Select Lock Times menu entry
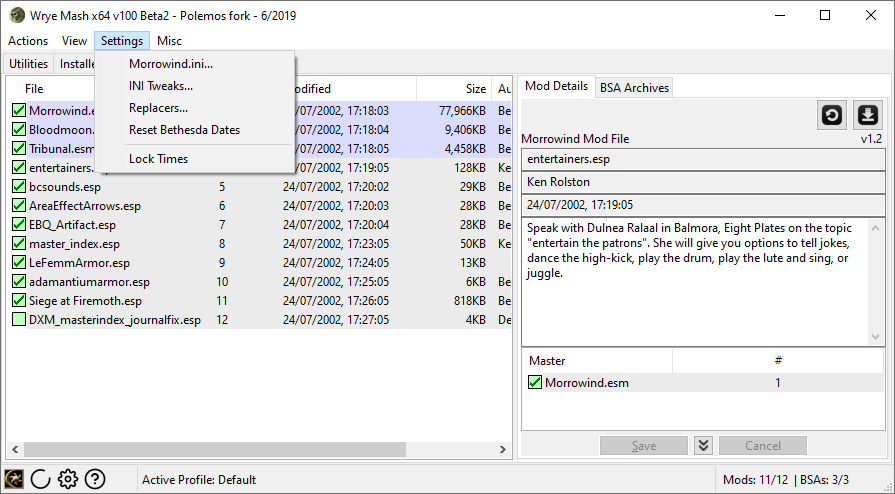This screenshot has height=494, width=895. tap(195, 159)
